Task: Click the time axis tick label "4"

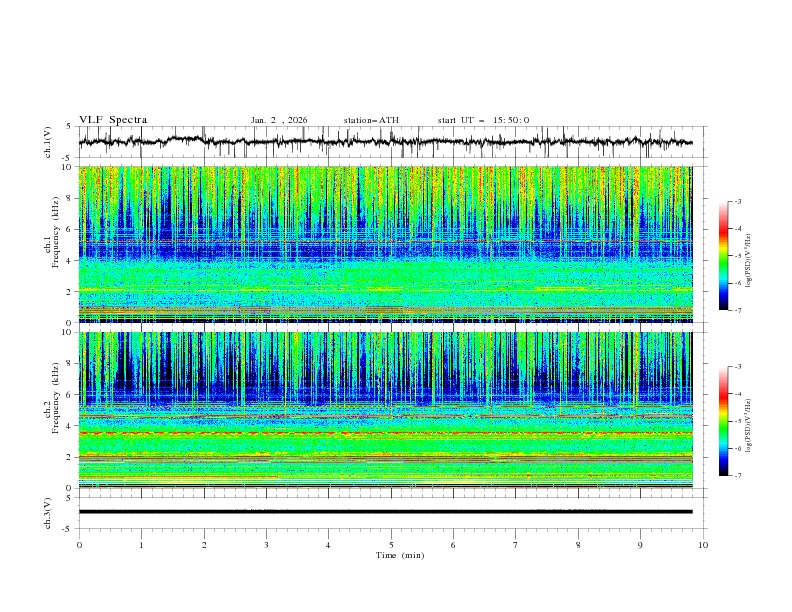Action: pyautogui.click(x=328, y=545)
